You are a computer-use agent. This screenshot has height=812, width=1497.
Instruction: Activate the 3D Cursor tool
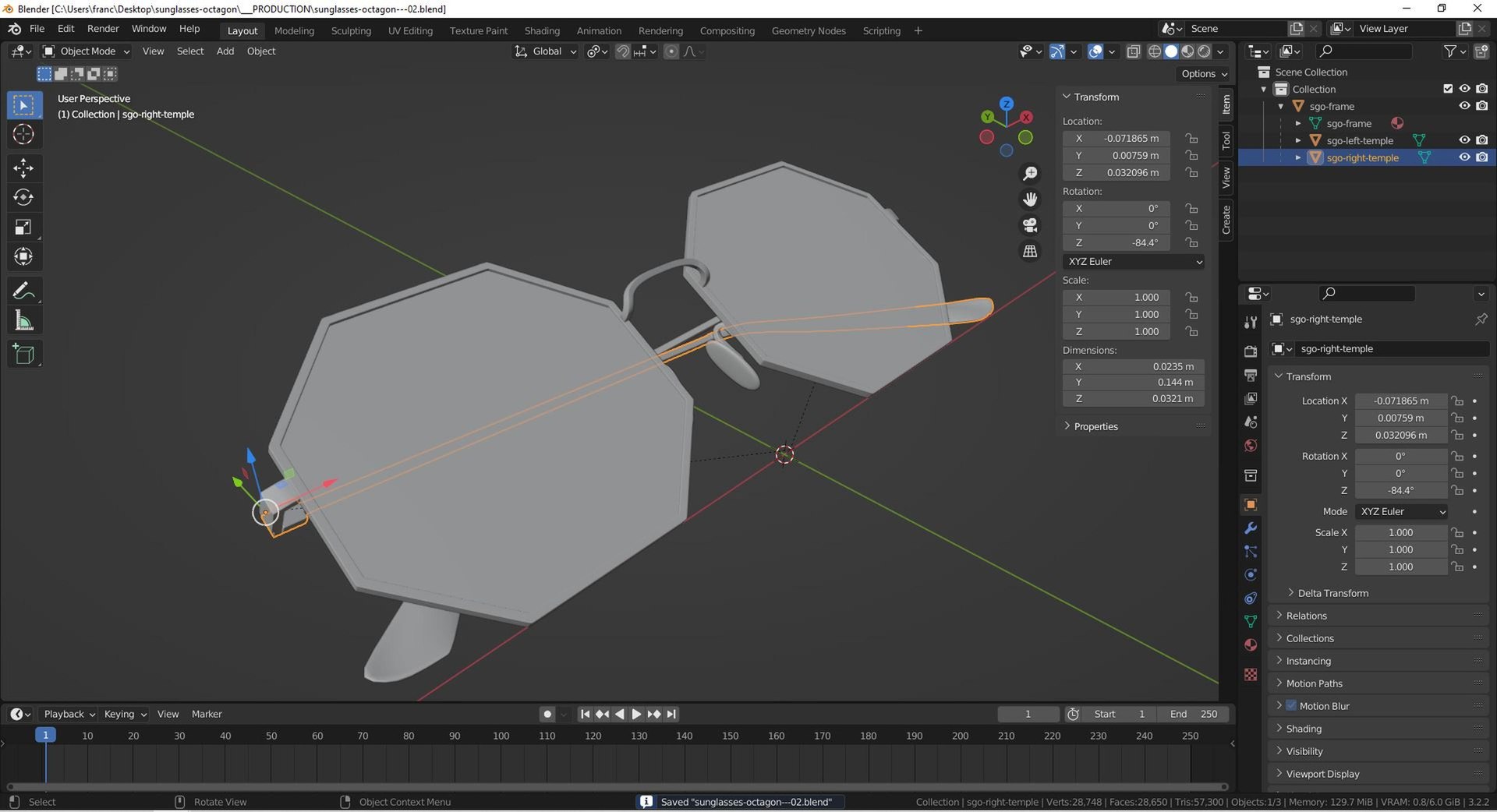coord(23,134)
